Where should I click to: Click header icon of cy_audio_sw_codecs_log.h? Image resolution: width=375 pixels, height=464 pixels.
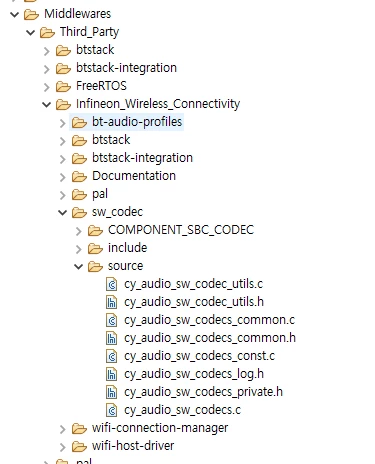pos(112,374)
